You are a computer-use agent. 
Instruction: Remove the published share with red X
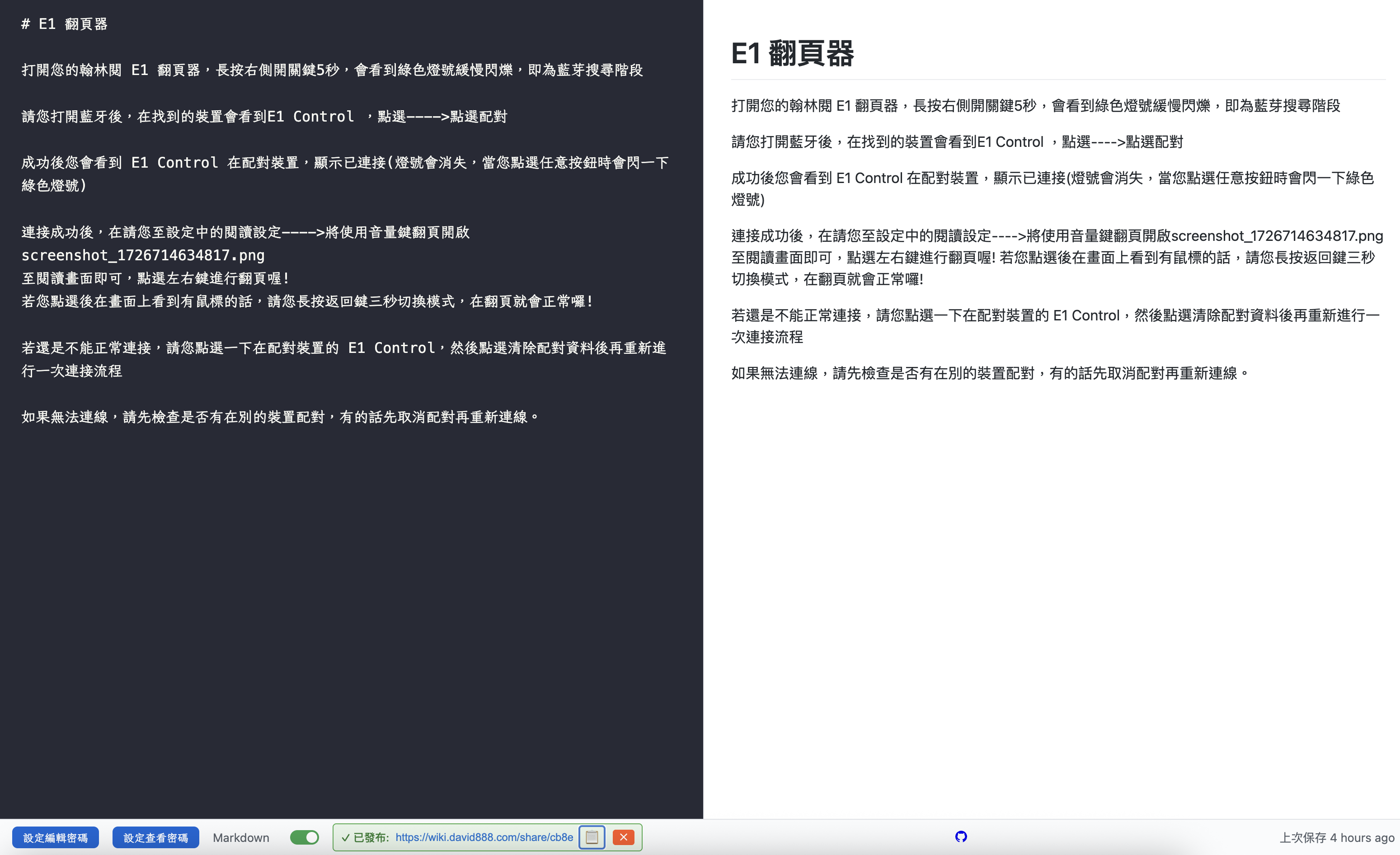pos(623,837)
